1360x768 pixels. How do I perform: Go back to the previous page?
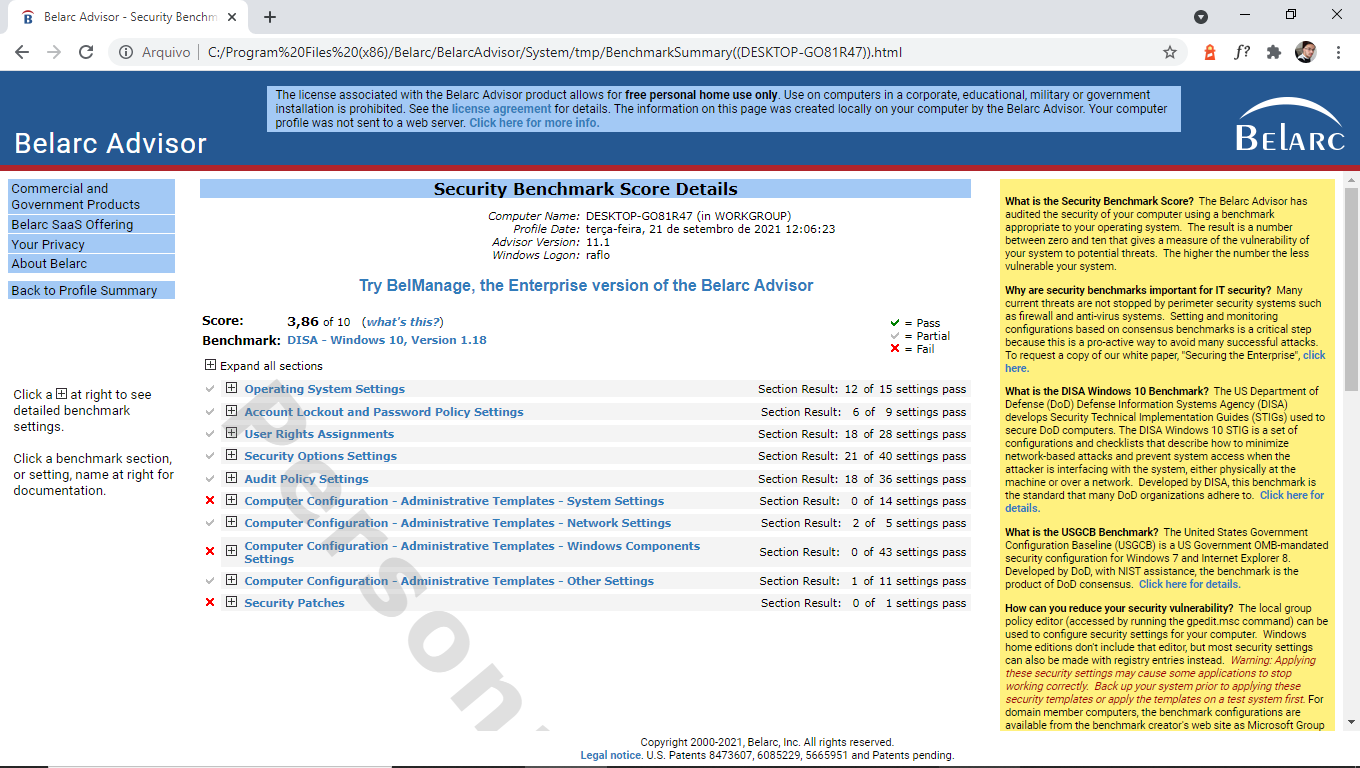pyautogui.click(x=22, y=52)
